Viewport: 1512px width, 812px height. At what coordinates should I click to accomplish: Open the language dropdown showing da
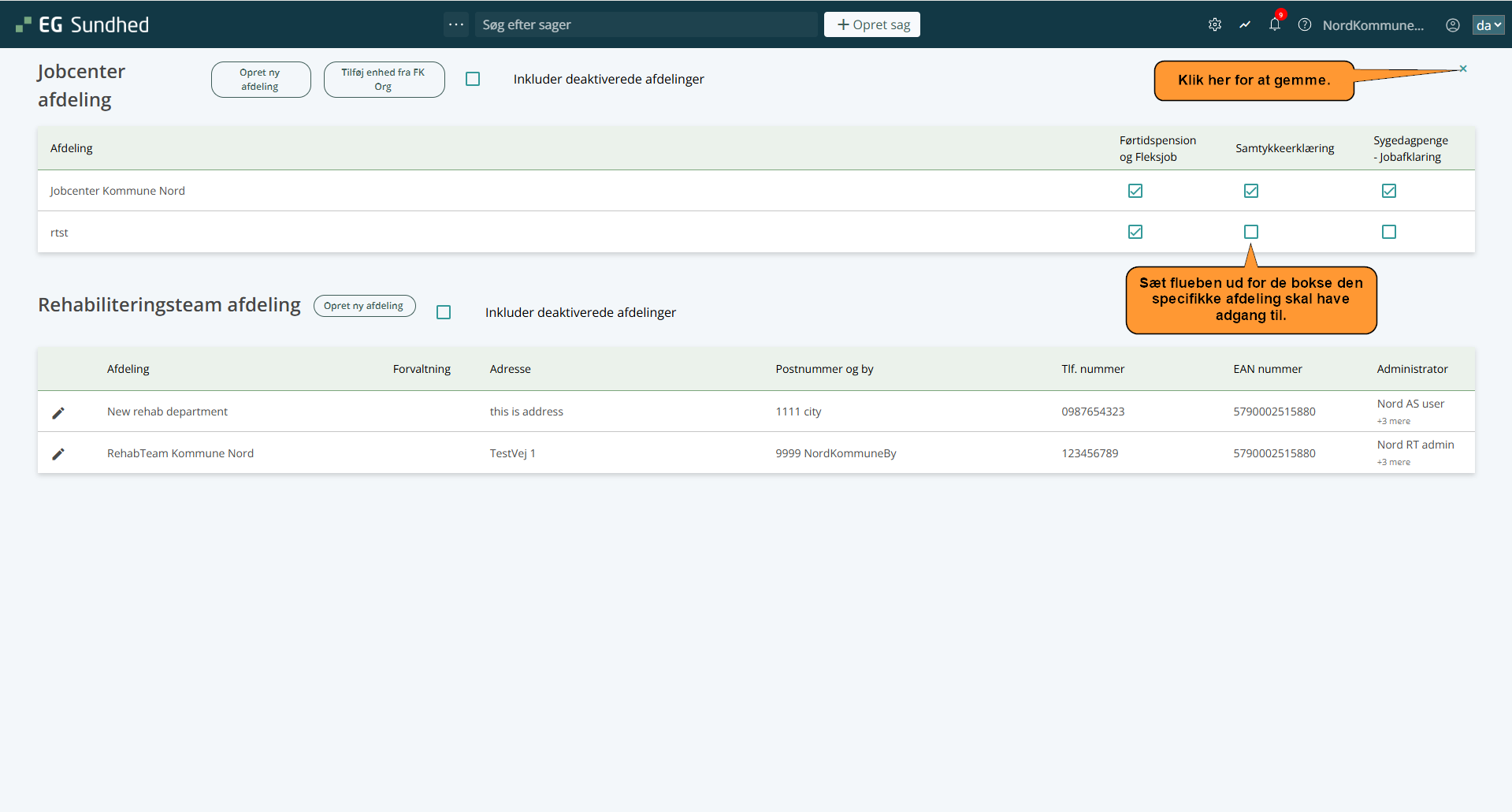tap(1488, 24)
